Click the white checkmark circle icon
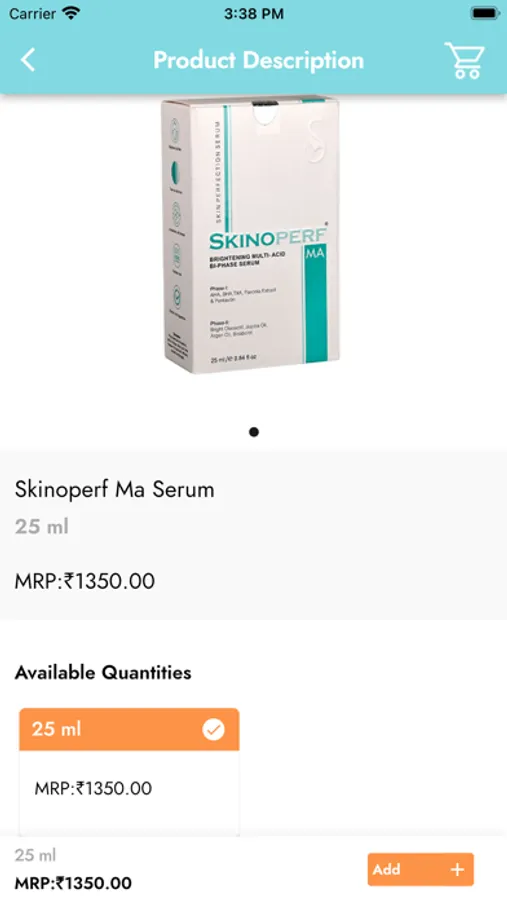 tap(214, 730)
